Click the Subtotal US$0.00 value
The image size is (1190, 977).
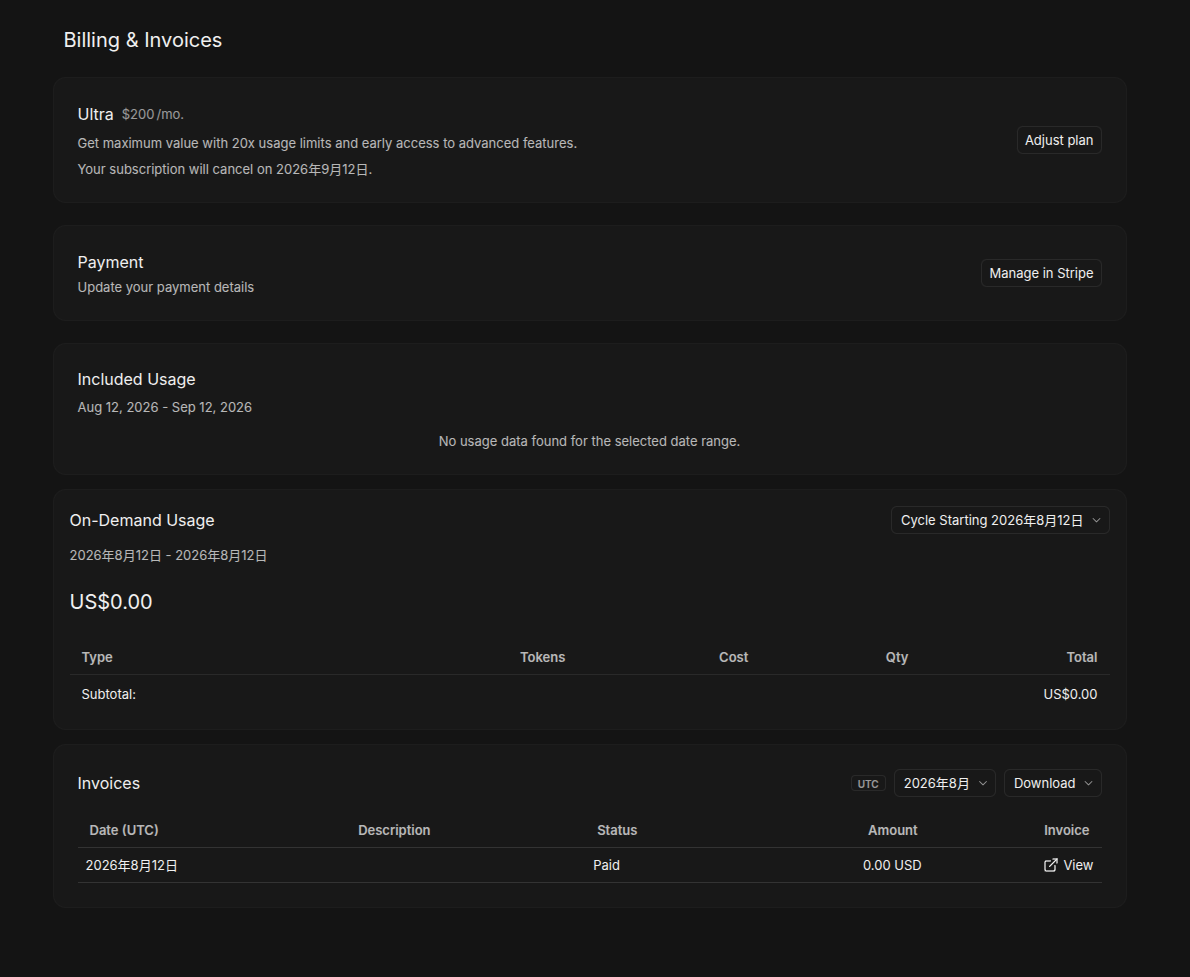coord(1070,695)
